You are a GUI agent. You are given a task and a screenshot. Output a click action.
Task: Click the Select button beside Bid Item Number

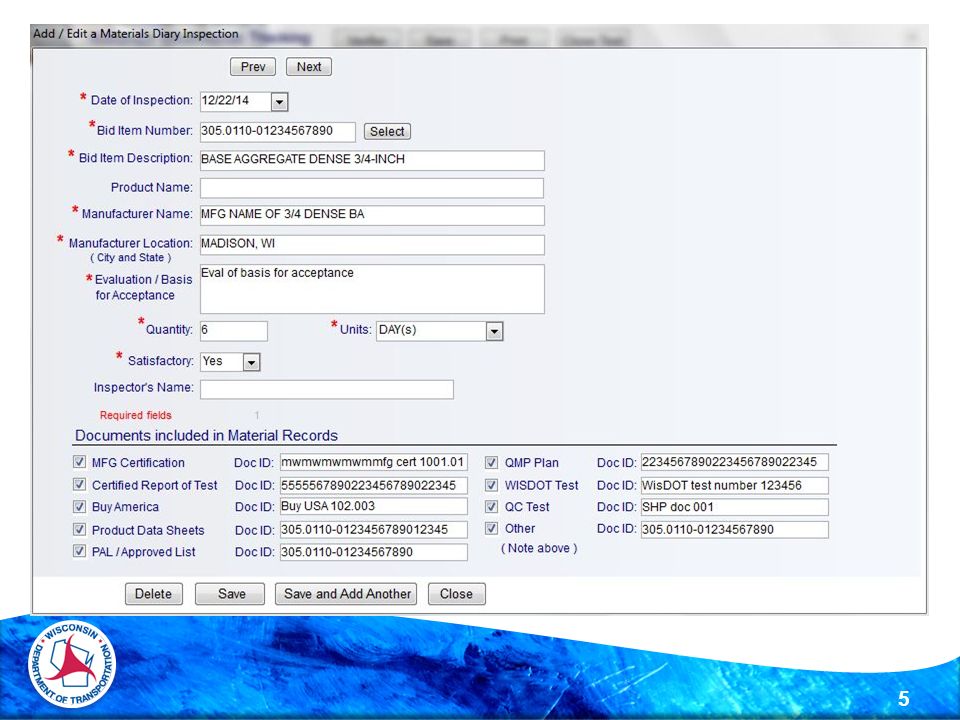pyautogui.click(x=387, y=132)
